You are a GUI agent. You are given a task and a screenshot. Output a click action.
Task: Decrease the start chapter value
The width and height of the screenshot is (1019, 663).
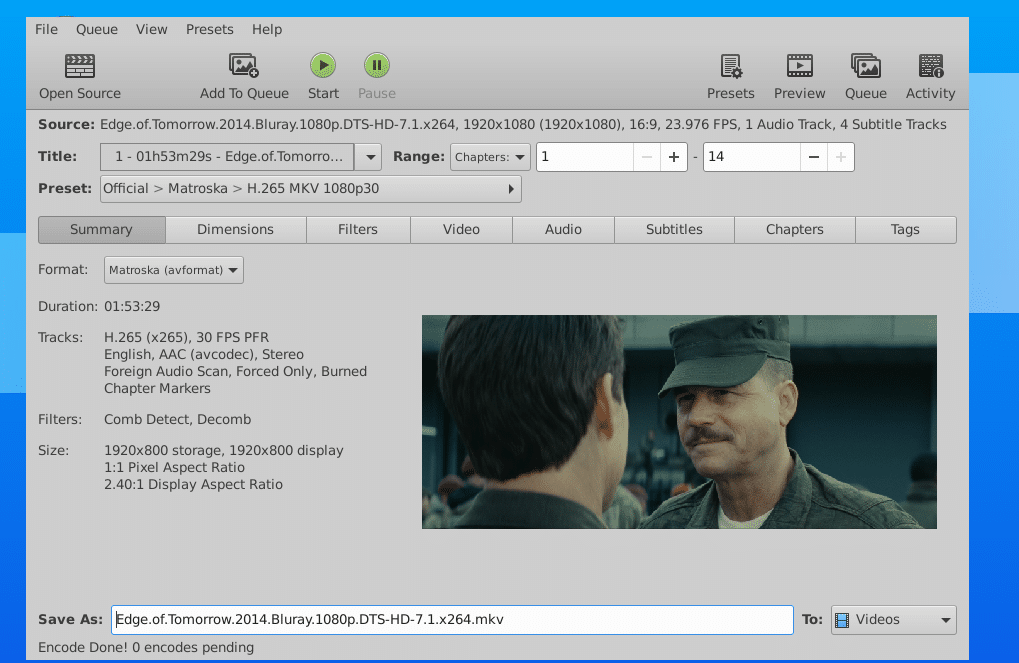point(647,157)
